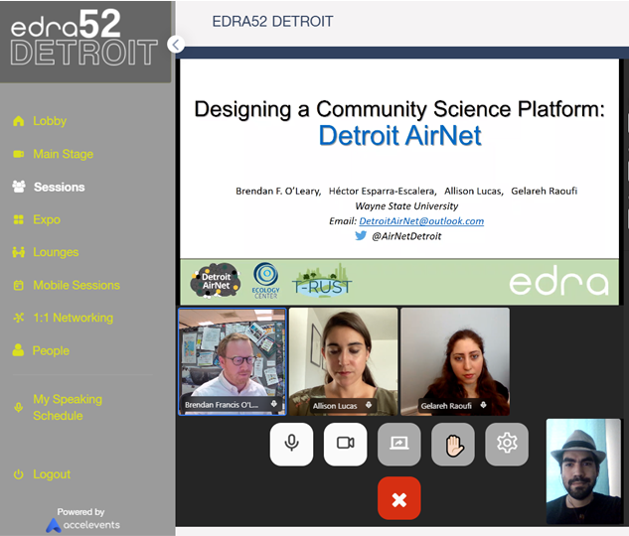Leave the call with red X button
Screen dimensions: 629x536
pyautogui.click(x=399, y=498)
